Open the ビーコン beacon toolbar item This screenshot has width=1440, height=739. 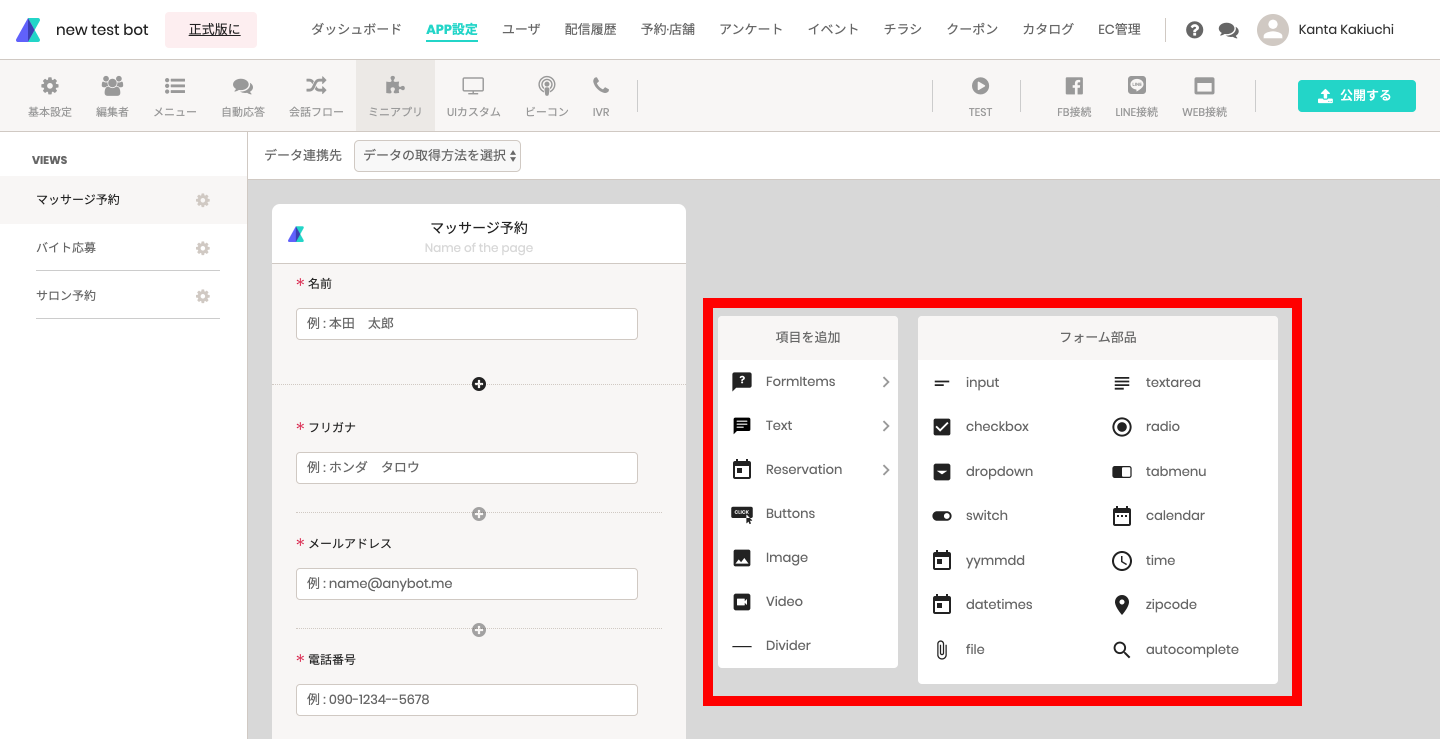546,96
